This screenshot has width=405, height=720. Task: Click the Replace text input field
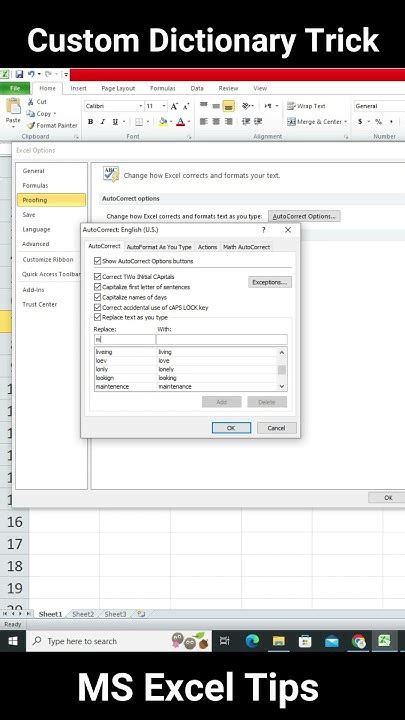125,340
